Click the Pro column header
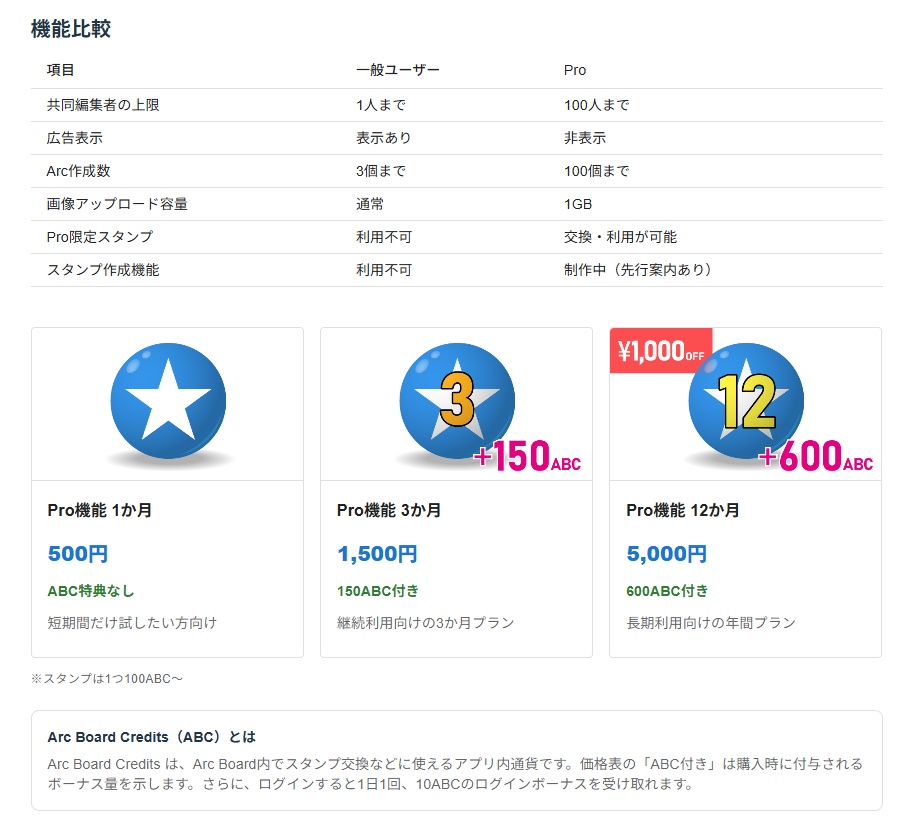903x823 pixels. [x=574, y=70]
